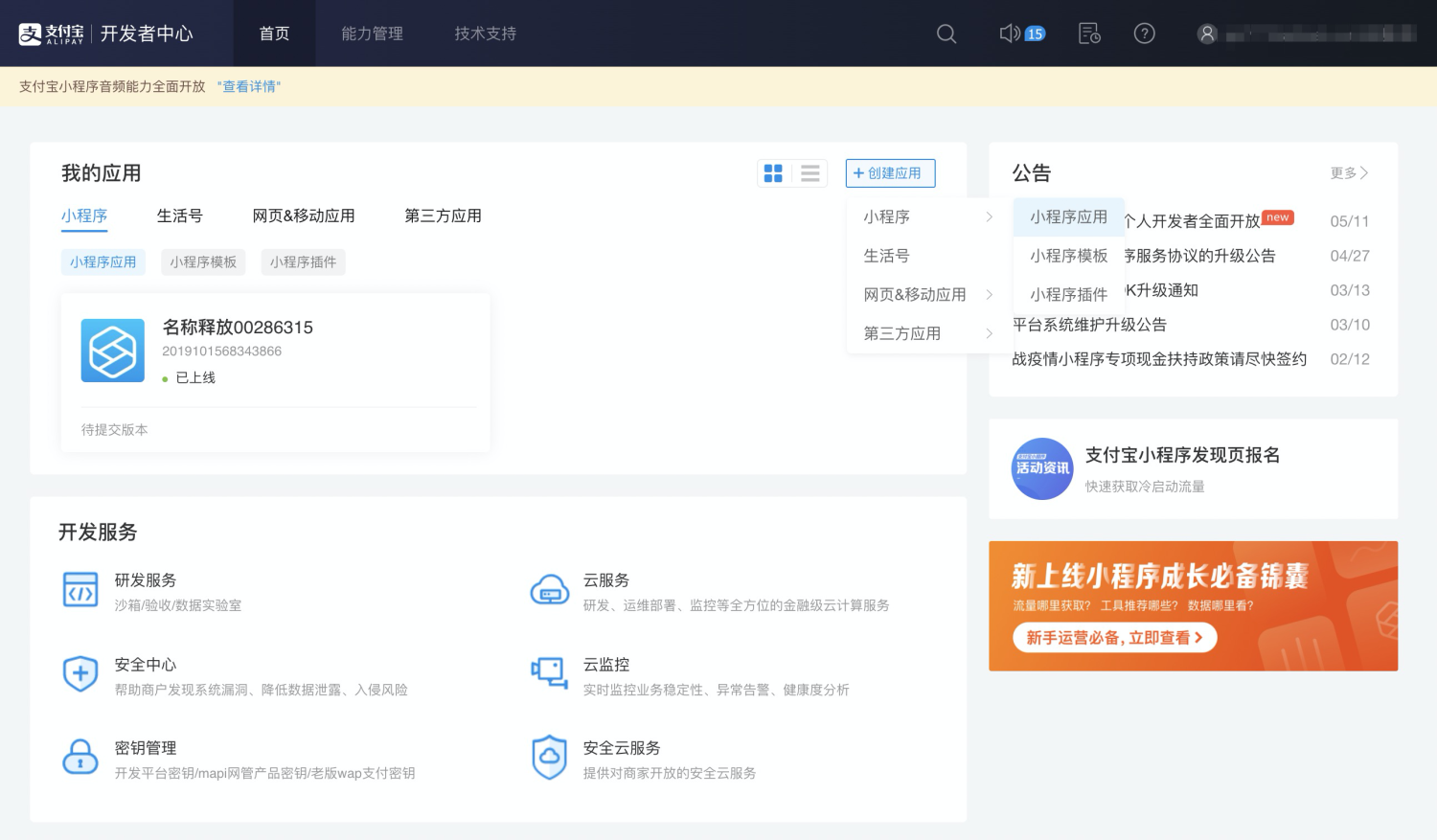1437x840 pixels.
Task: Choose 小程序应用 from the submenu
Action: point(1069,217)
